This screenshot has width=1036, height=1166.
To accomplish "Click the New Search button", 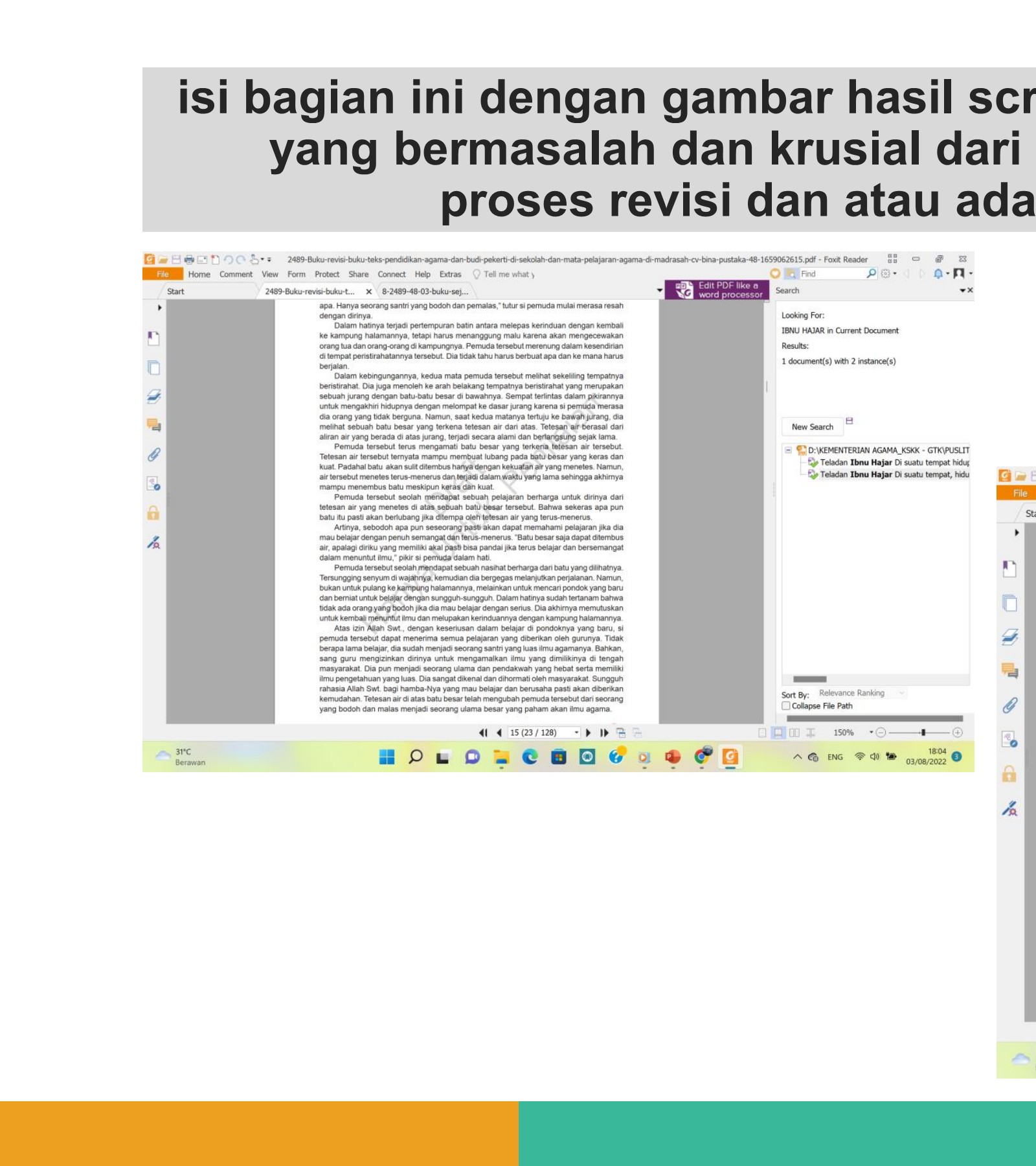I will pos(812,427).
